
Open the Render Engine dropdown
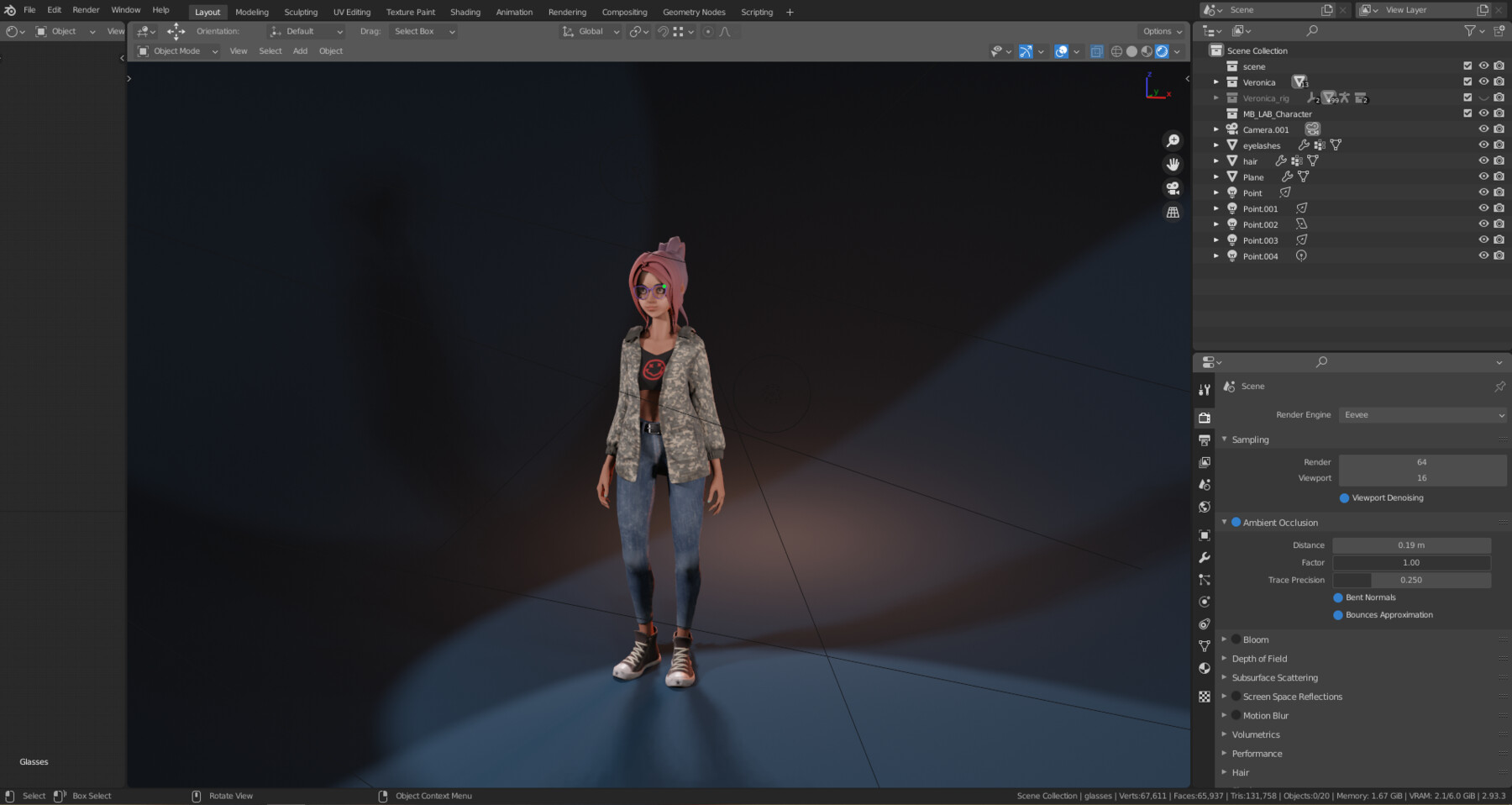[x=1422, y=414]
